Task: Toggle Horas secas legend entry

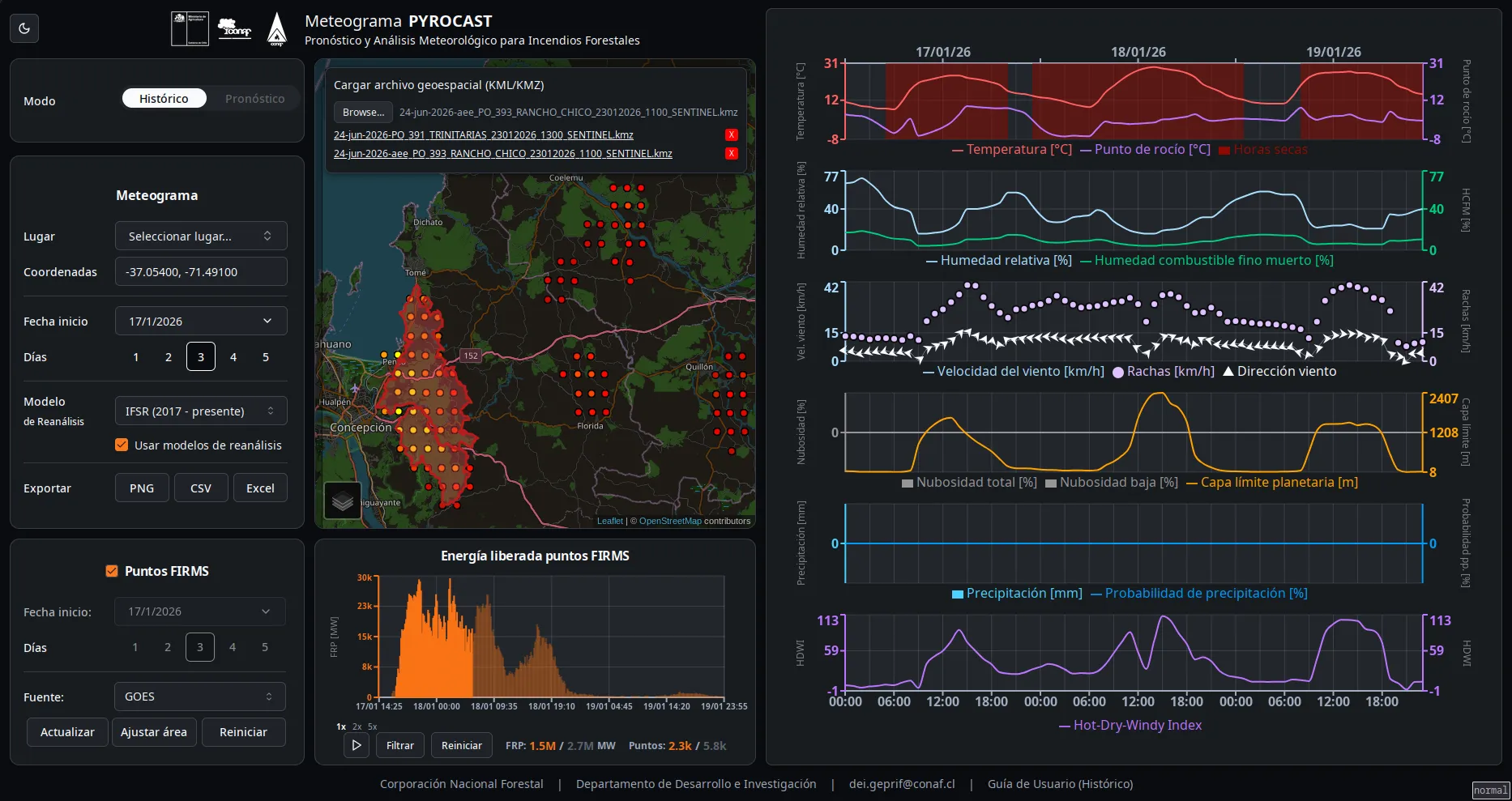Action: (1263, 149)
